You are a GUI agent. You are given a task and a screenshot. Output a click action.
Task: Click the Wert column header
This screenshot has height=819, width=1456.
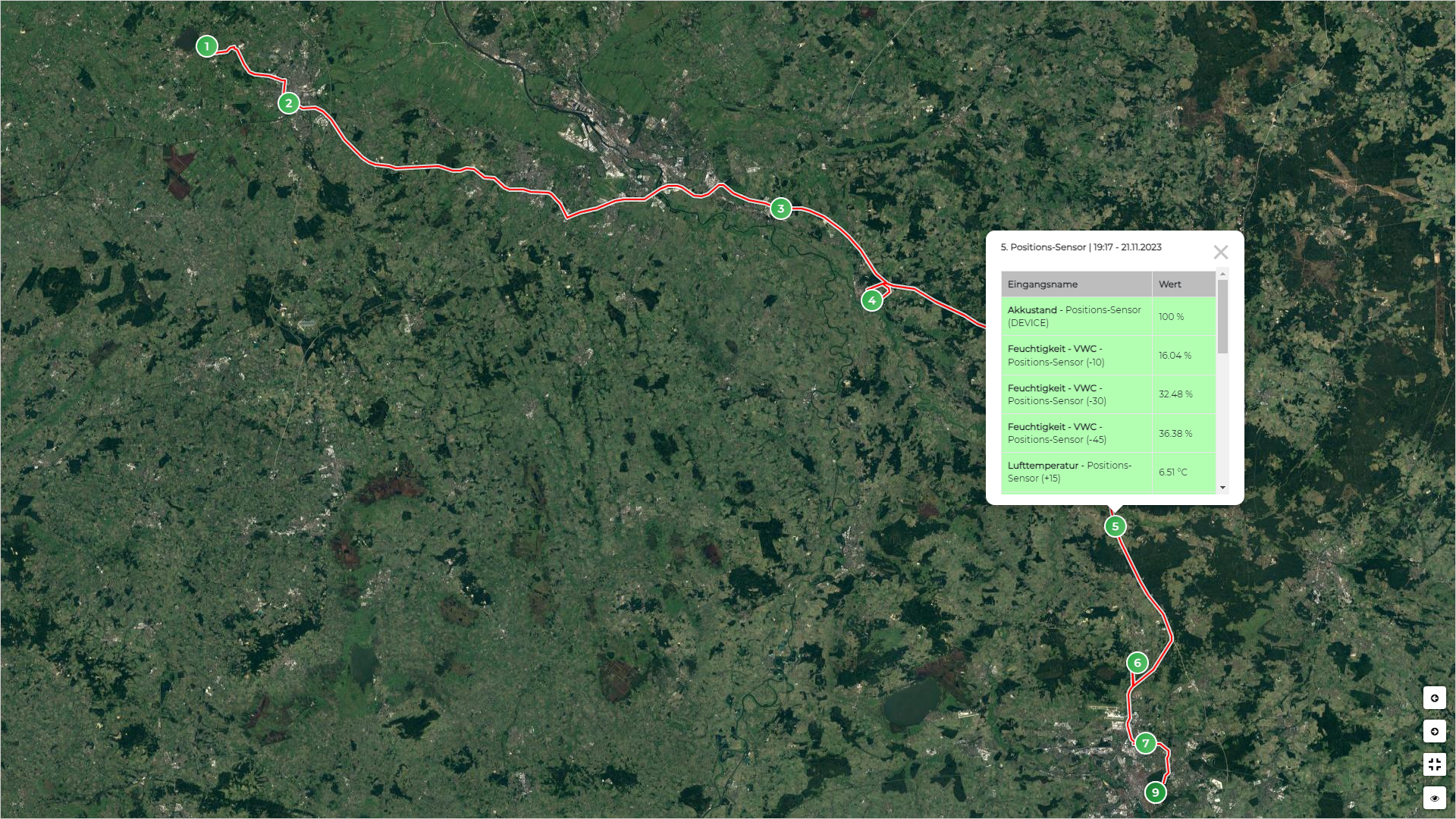1184,284
